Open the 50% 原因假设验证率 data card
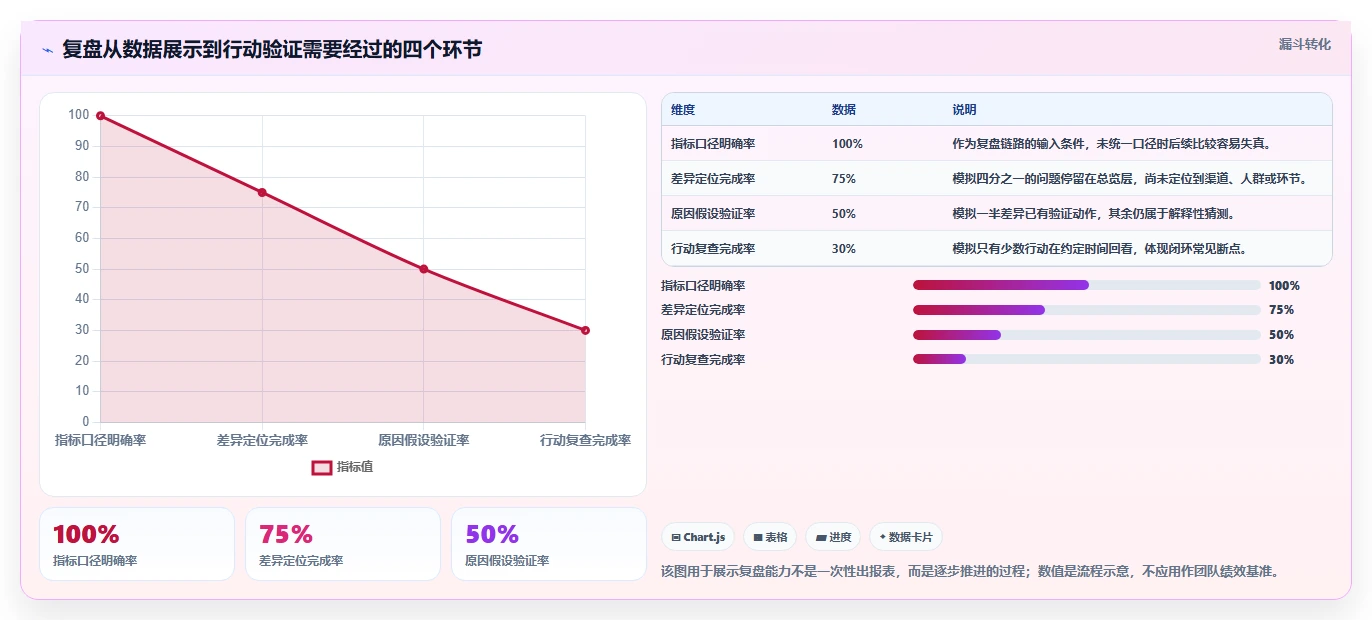The width and height of the screenshot is (1372, 620). 549,544
